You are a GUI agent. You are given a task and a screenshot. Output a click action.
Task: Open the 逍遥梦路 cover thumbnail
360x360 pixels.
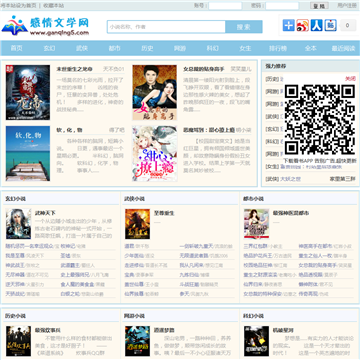coord(137,341)
